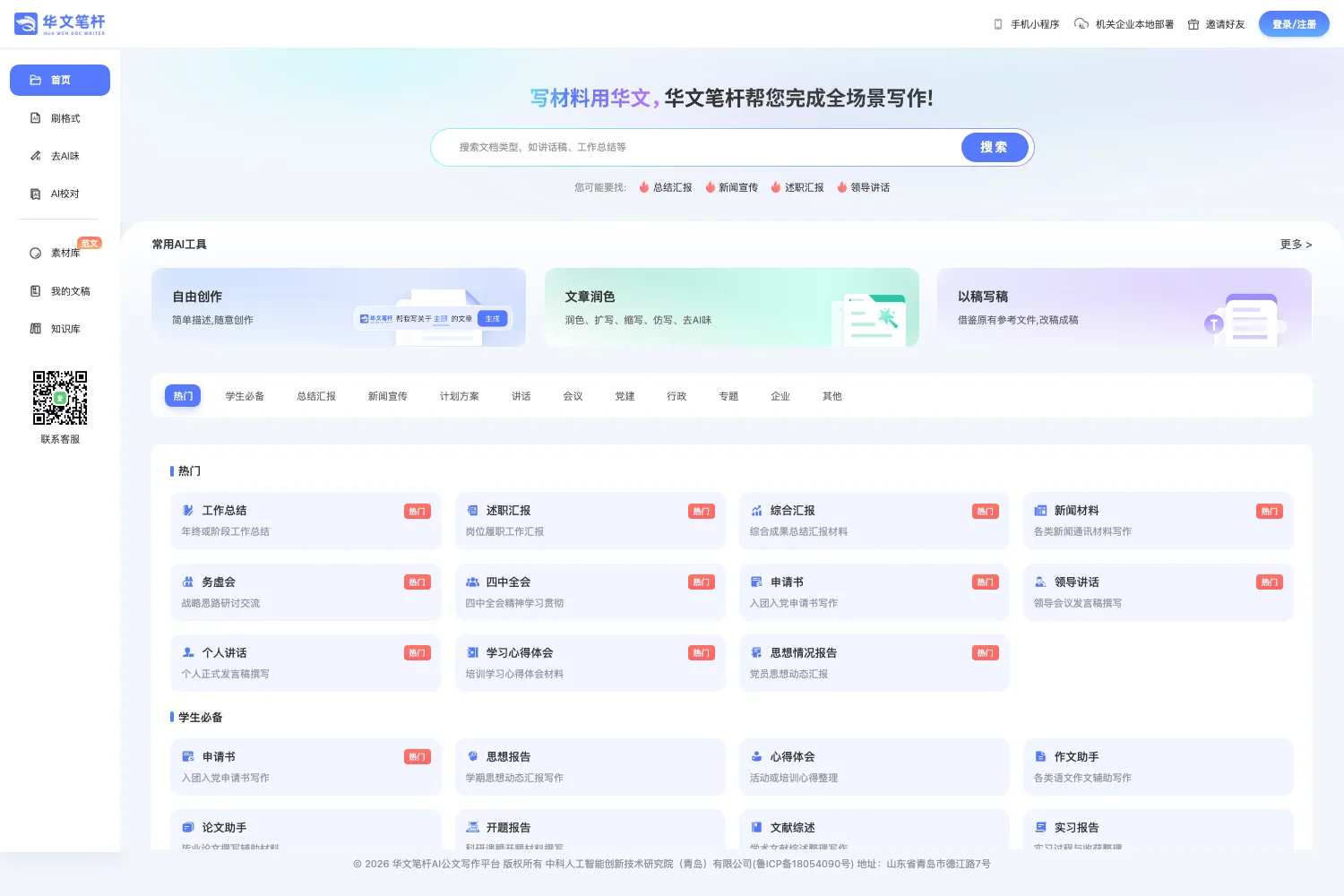The height and width of the screenshot is (896, 1344).
Task: Click the 综合汇报 chart icon
Action: (756, 511)
